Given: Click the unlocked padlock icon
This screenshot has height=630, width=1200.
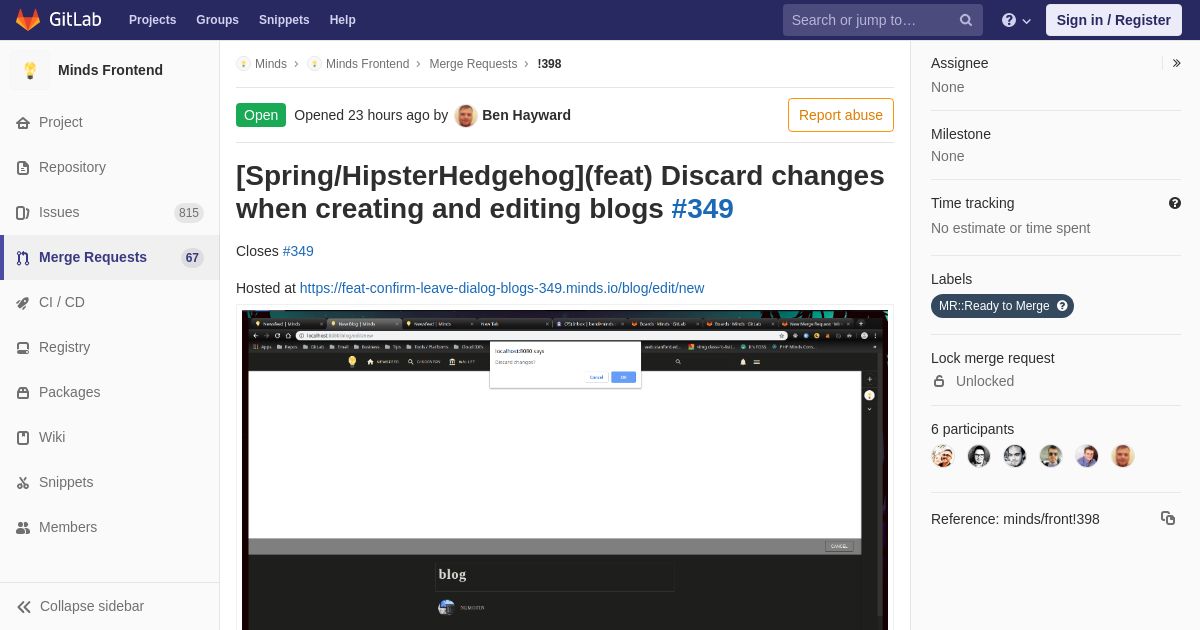Looking at the screenshot, I should tap(939, 381).
